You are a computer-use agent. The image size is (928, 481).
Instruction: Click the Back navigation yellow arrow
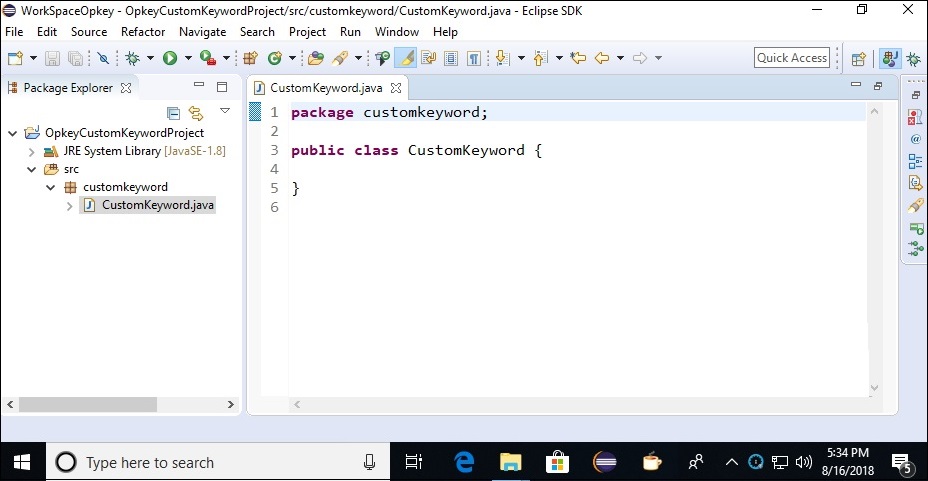[x=602, y=58]
